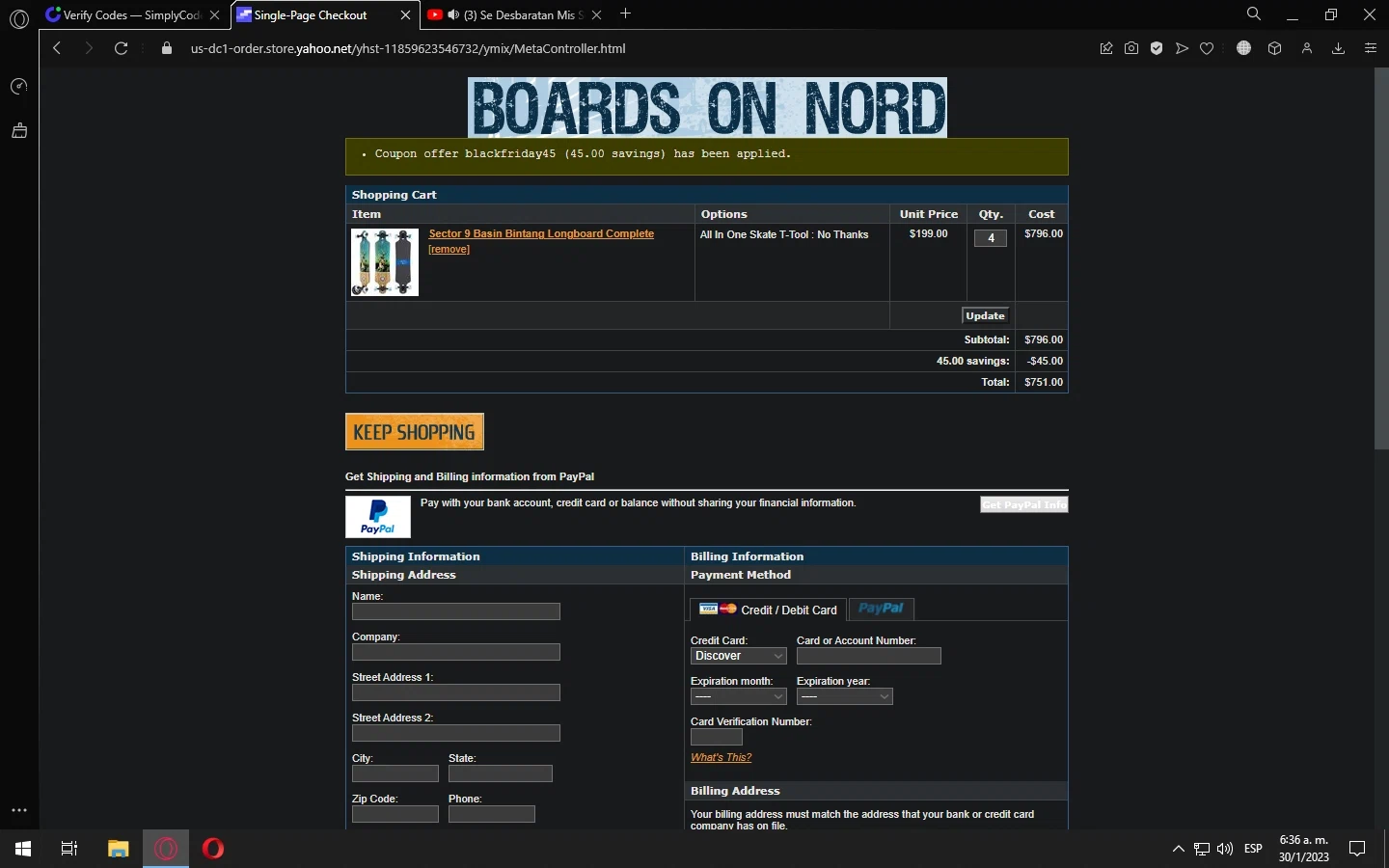This screenshot has height=868, width=1389.
Task: Send page with the paper-plane icon
Action: [1182, 48]
